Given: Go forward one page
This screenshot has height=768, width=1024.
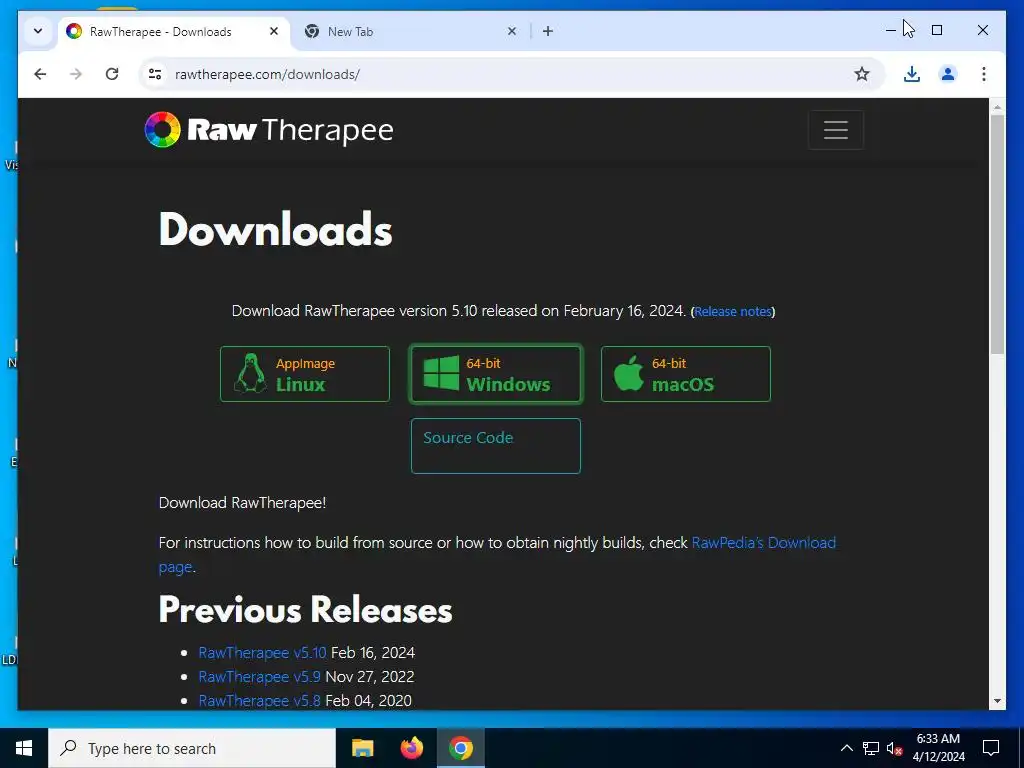Looking at the screenshot, I should (x=76, y=74).
